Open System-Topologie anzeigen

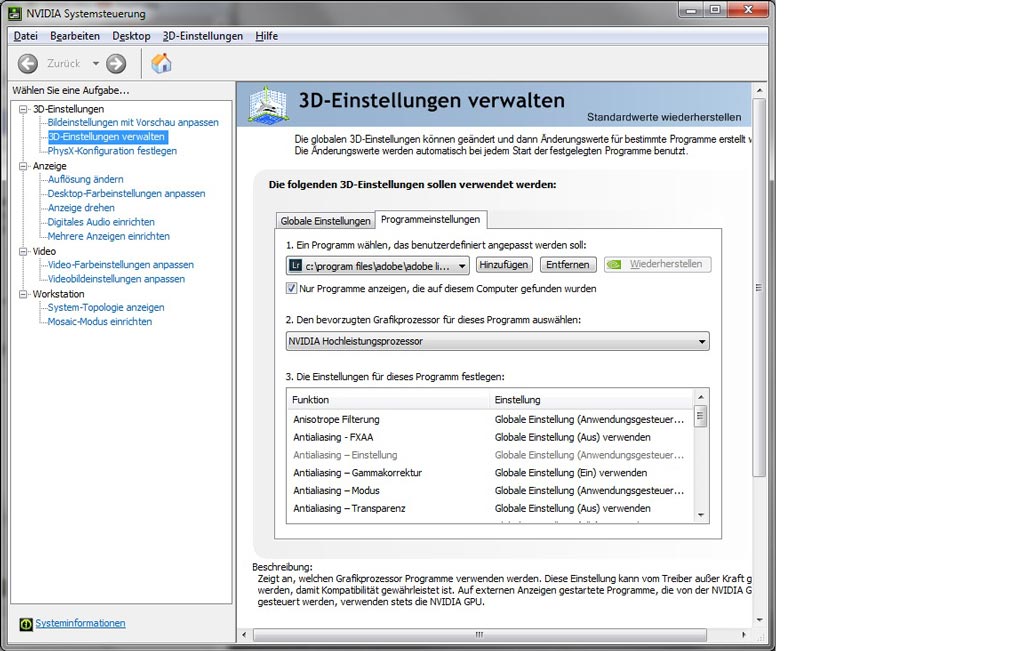(106, 307)
